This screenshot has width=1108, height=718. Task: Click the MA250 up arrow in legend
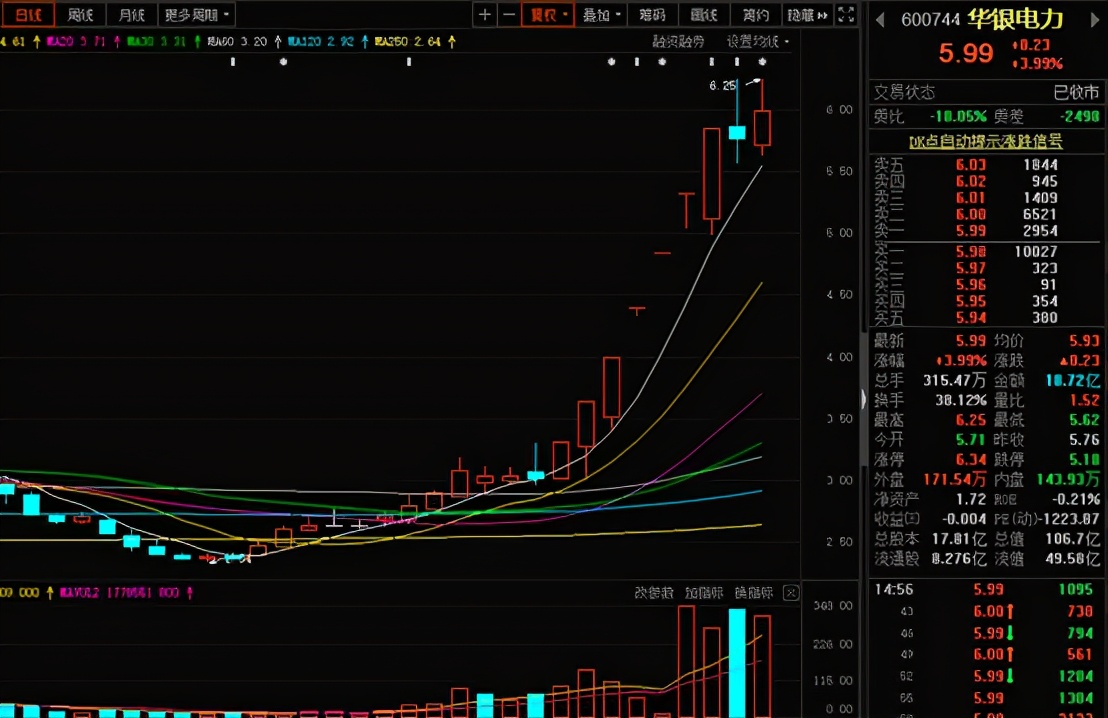click(452, 42)
